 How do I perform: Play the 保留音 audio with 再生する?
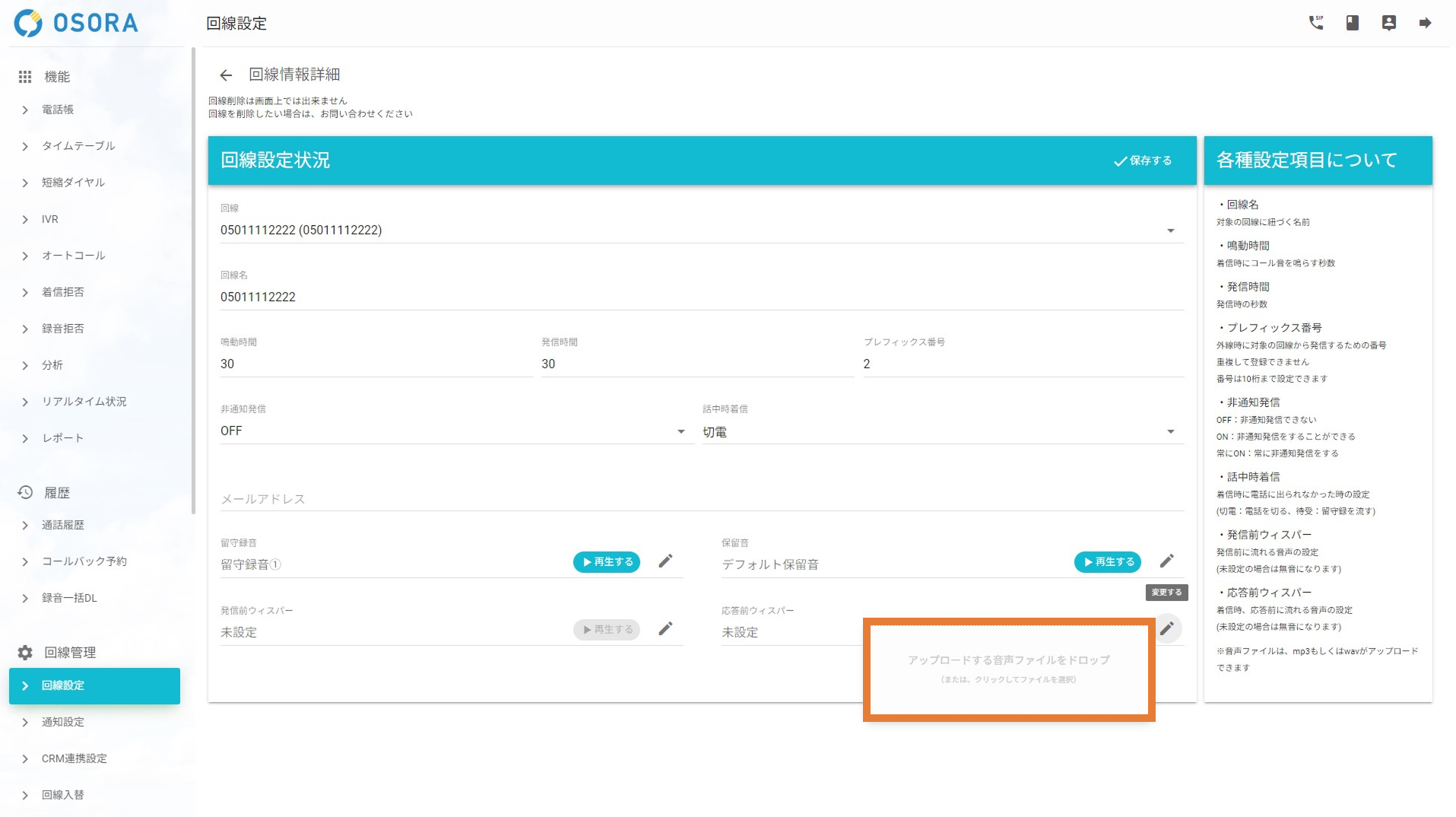point(1108,562)
